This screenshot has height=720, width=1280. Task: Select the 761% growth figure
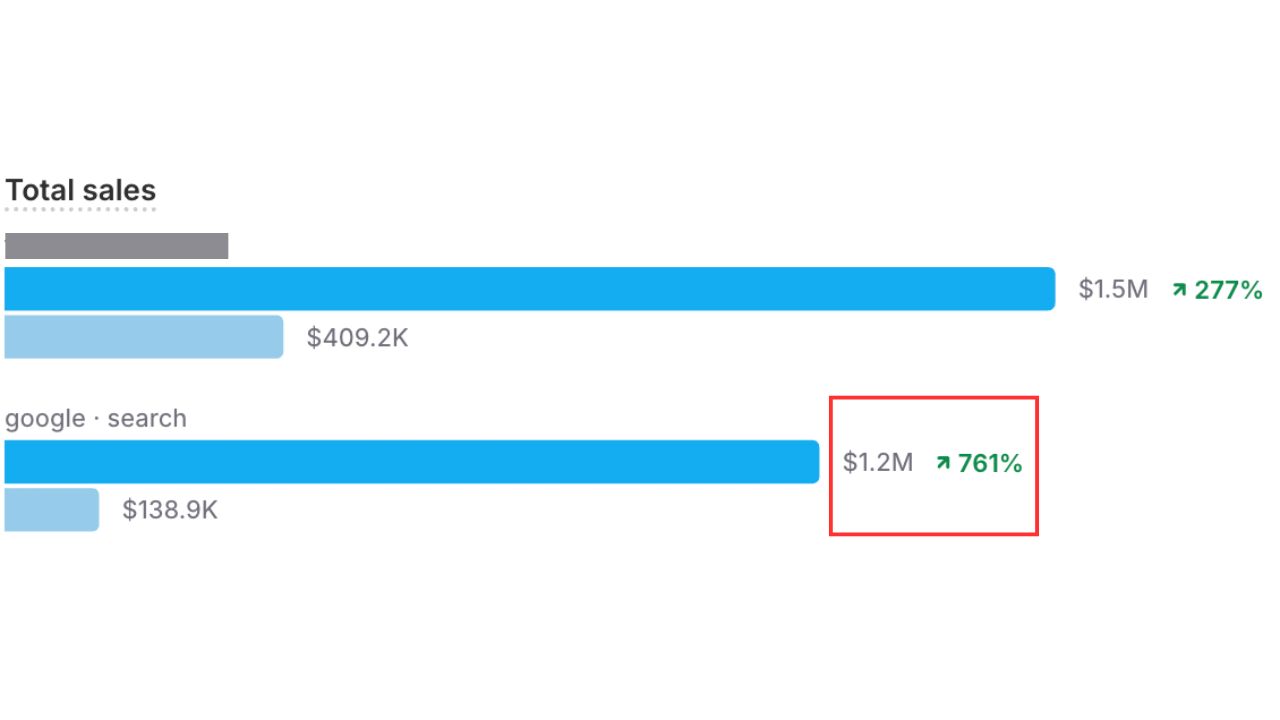click(x=990, y=463)
